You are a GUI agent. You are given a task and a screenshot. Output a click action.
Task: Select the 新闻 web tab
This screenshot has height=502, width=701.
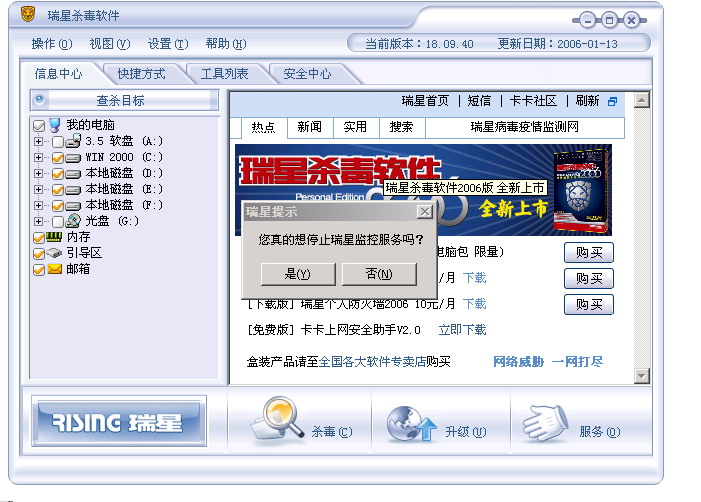coord(309,127)
